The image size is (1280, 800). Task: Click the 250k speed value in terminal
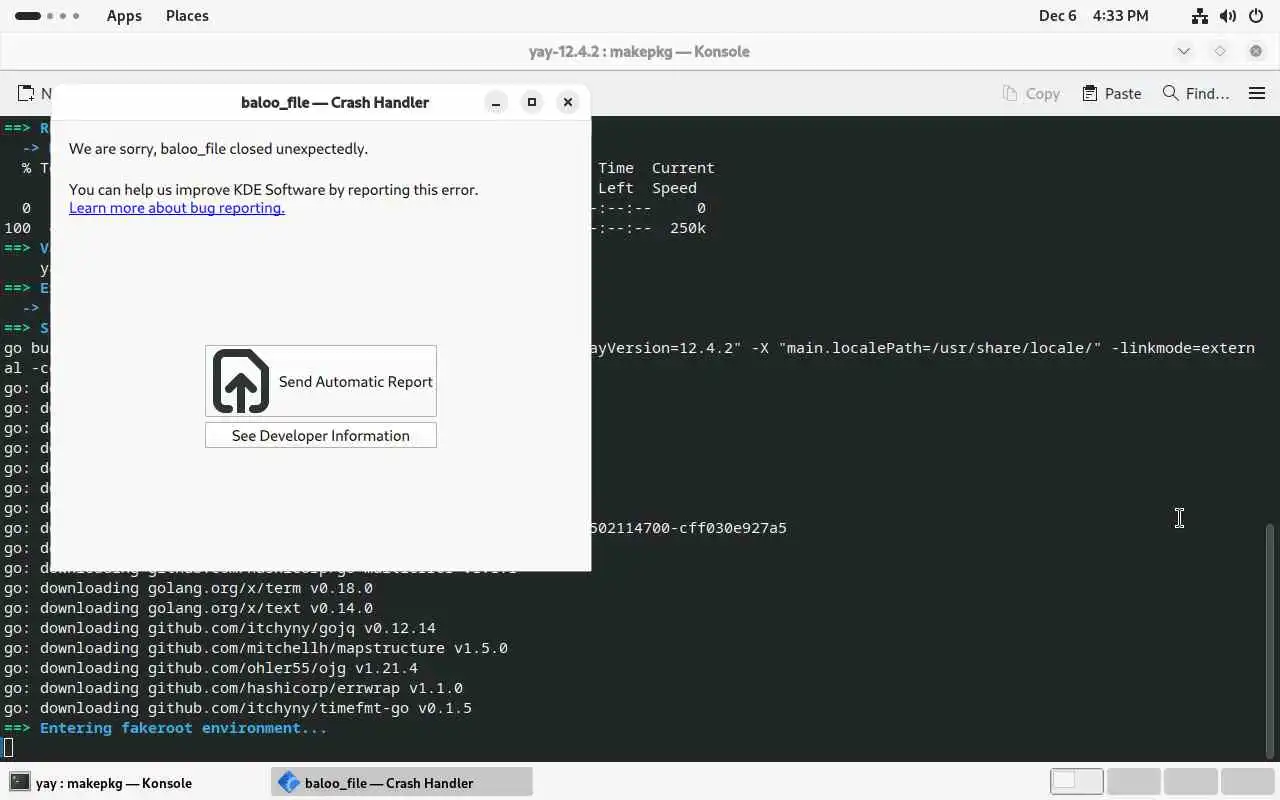coord(688,228)
